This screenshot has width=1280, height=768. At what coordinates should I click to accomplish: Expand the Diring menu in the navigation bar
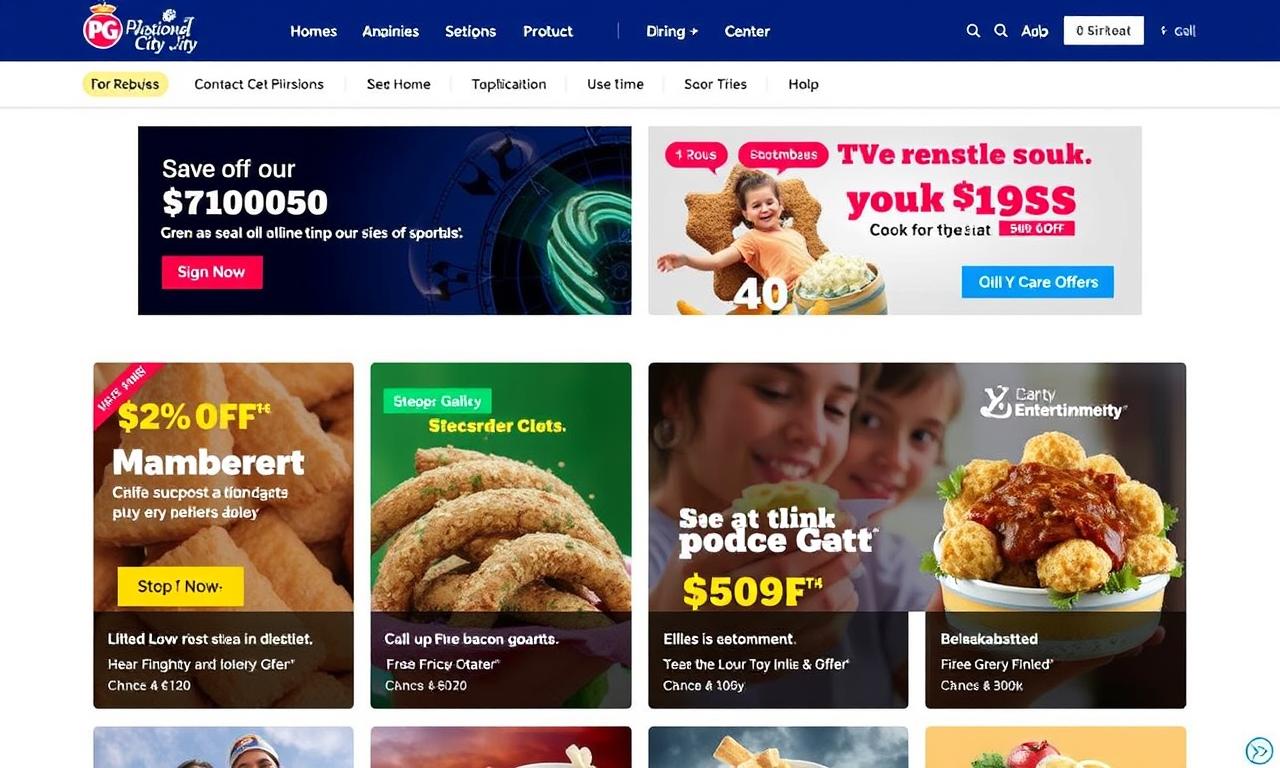[x=671, y=31]
